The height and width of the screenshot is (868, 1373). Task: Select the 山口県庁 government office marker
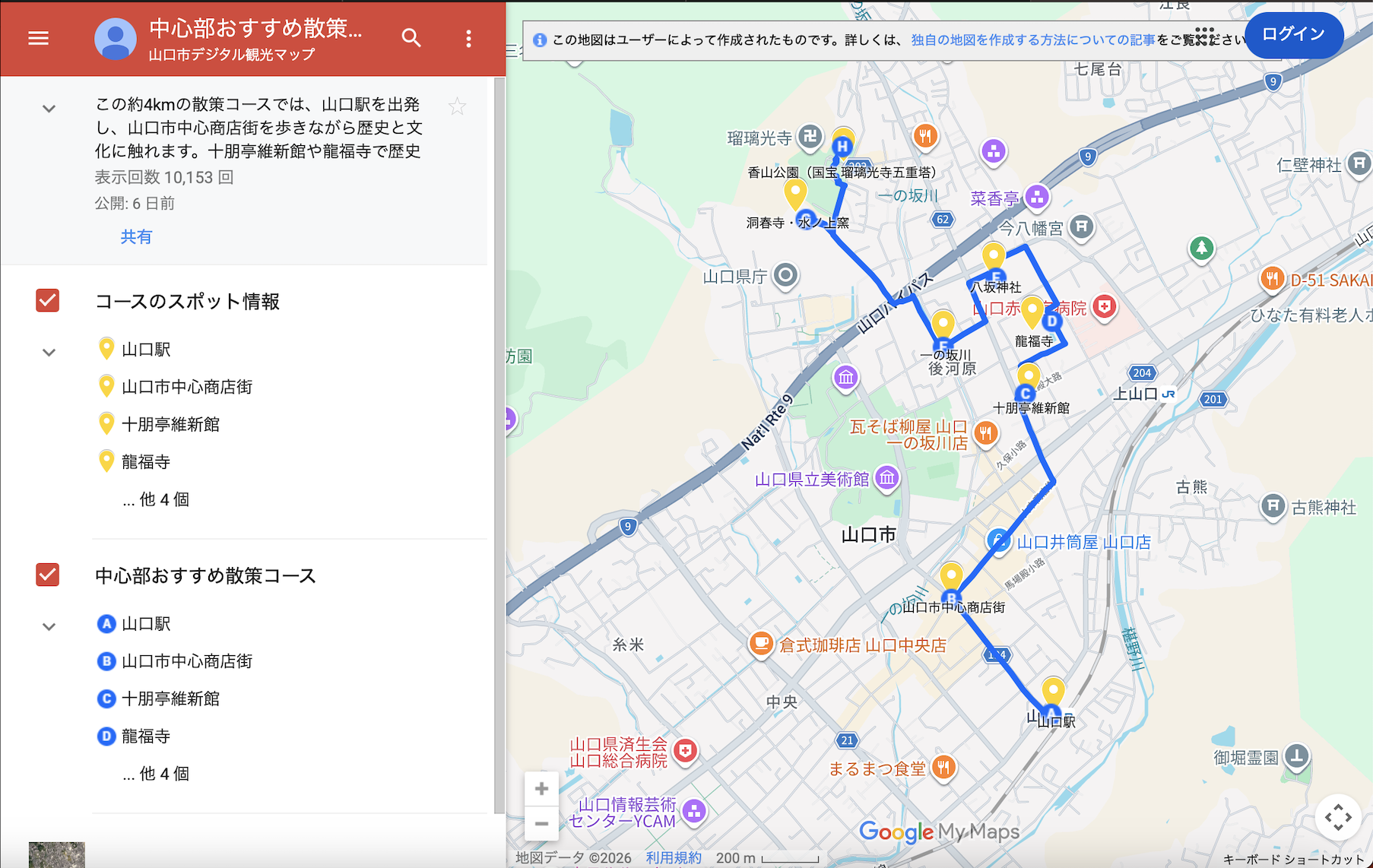pos(785,275)
